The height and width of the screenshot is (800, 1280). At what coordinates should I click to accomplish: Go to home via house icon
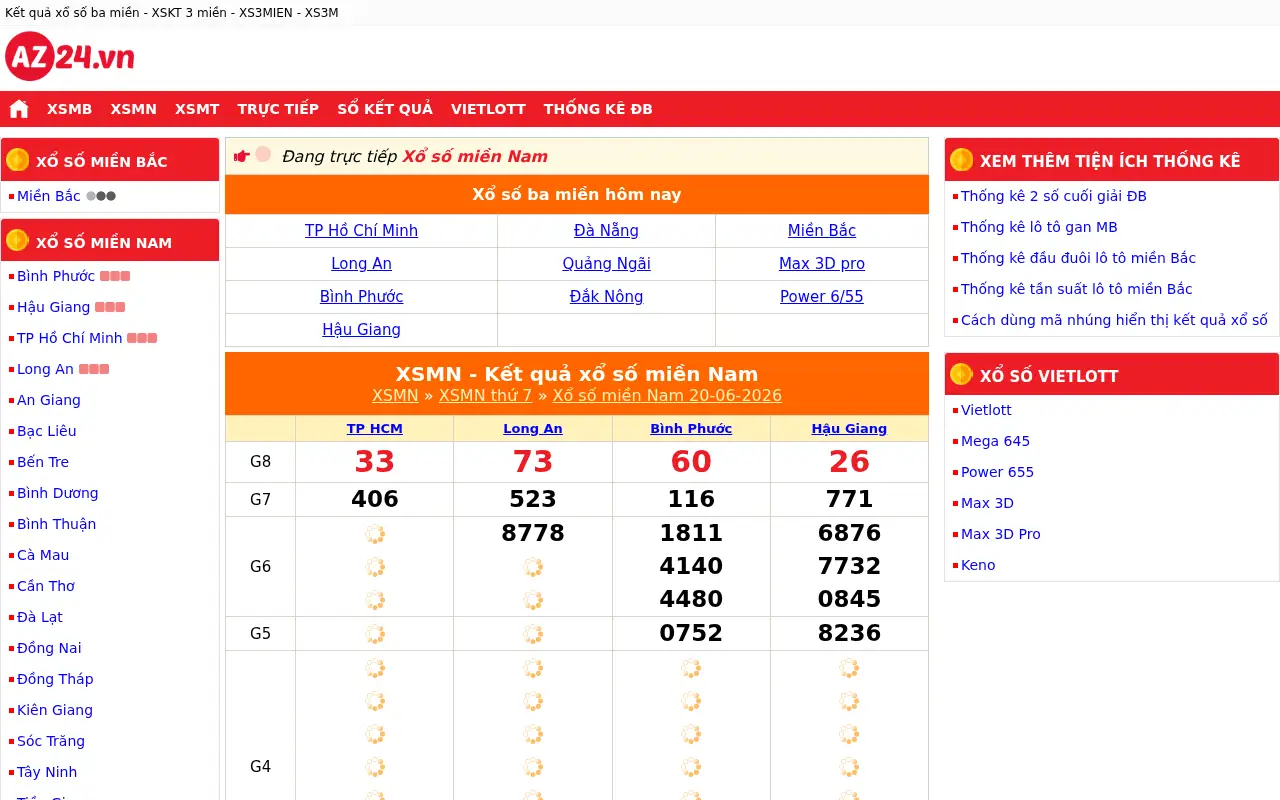[x=19, y=109]
